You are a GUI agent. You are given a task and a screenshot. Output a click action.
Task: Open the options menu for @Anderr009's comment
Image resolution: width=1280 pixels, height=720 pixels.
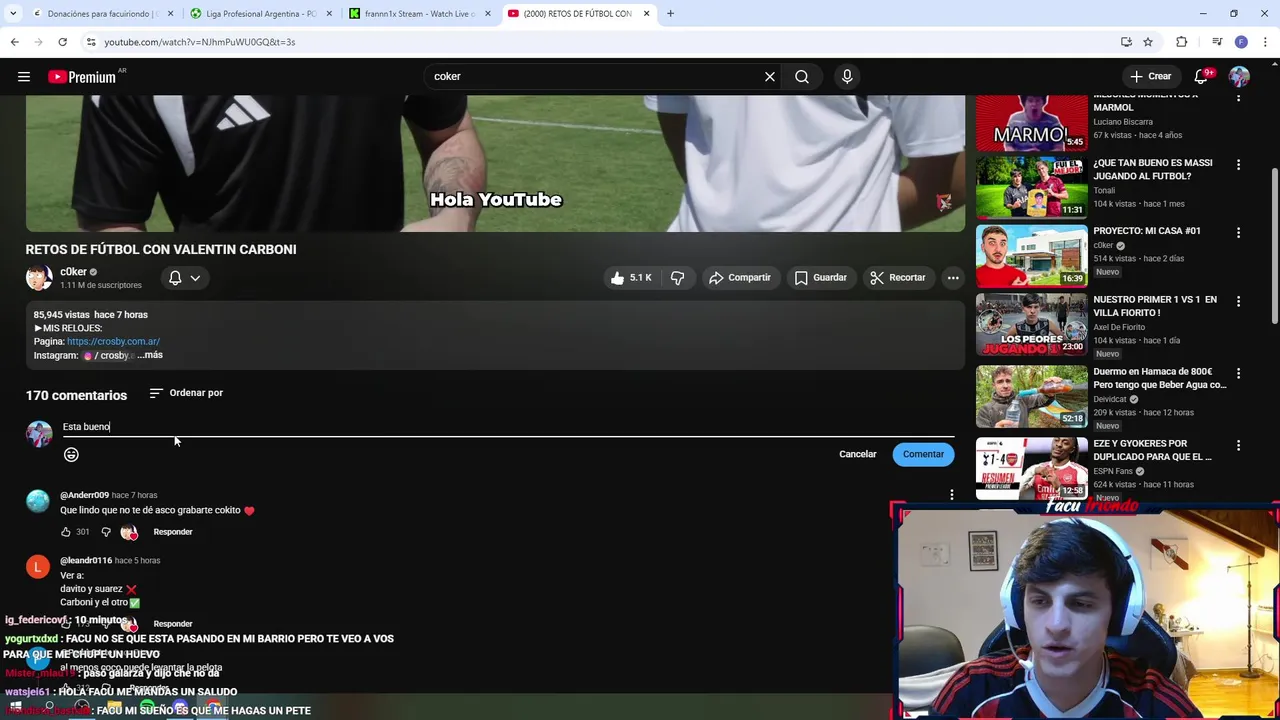tap(952, 495)
